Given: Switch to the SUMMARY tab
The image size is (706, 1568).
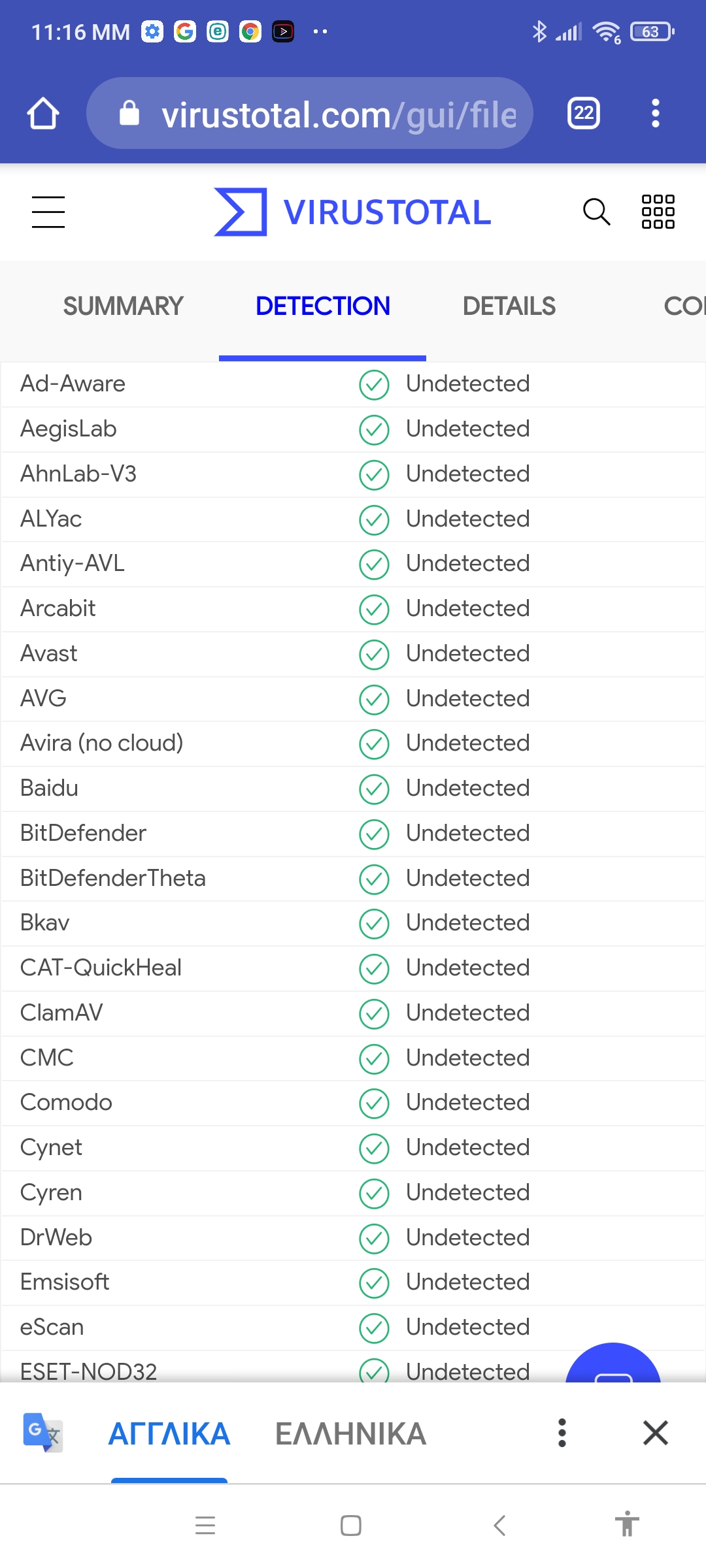Looking at the screenshot, I should pyautogui.click(x=123, y=306).
